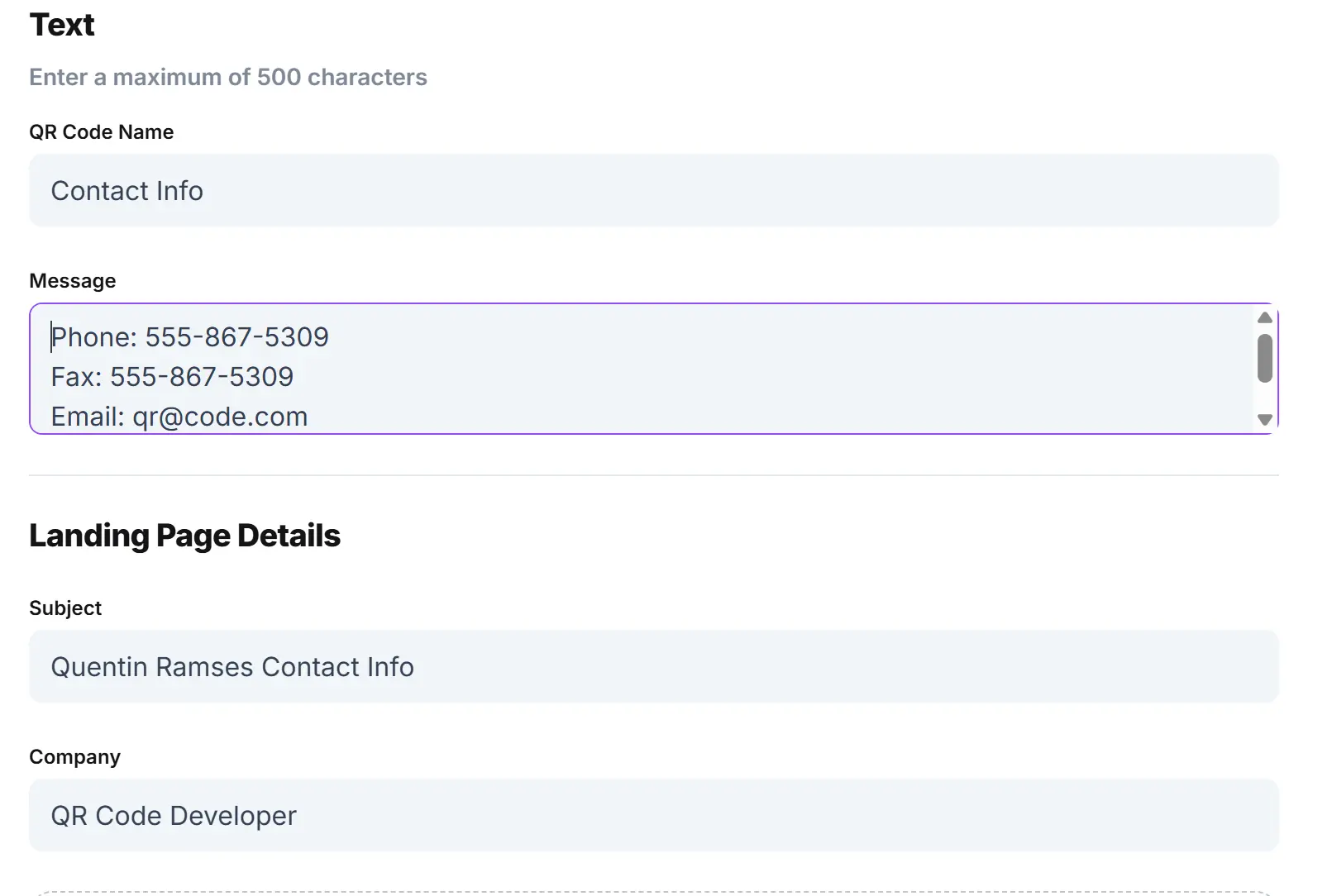Click the number after 'Phone:' in Message
The width and height of the screenshot is (1327, 896).
pos(236,337)
